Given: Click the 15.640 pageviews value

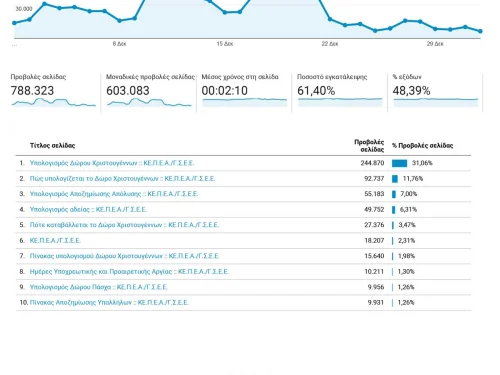Looking at the screenshot, I should [x=374, y=256].
